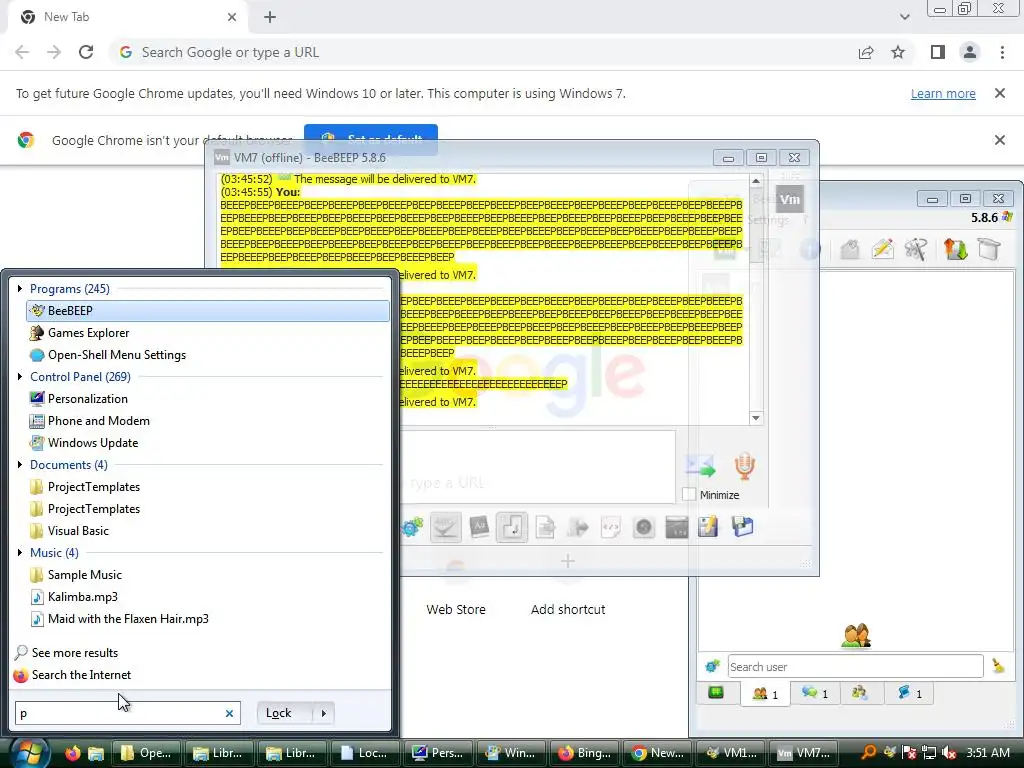Select the users tab showing 1

point(765,694)
